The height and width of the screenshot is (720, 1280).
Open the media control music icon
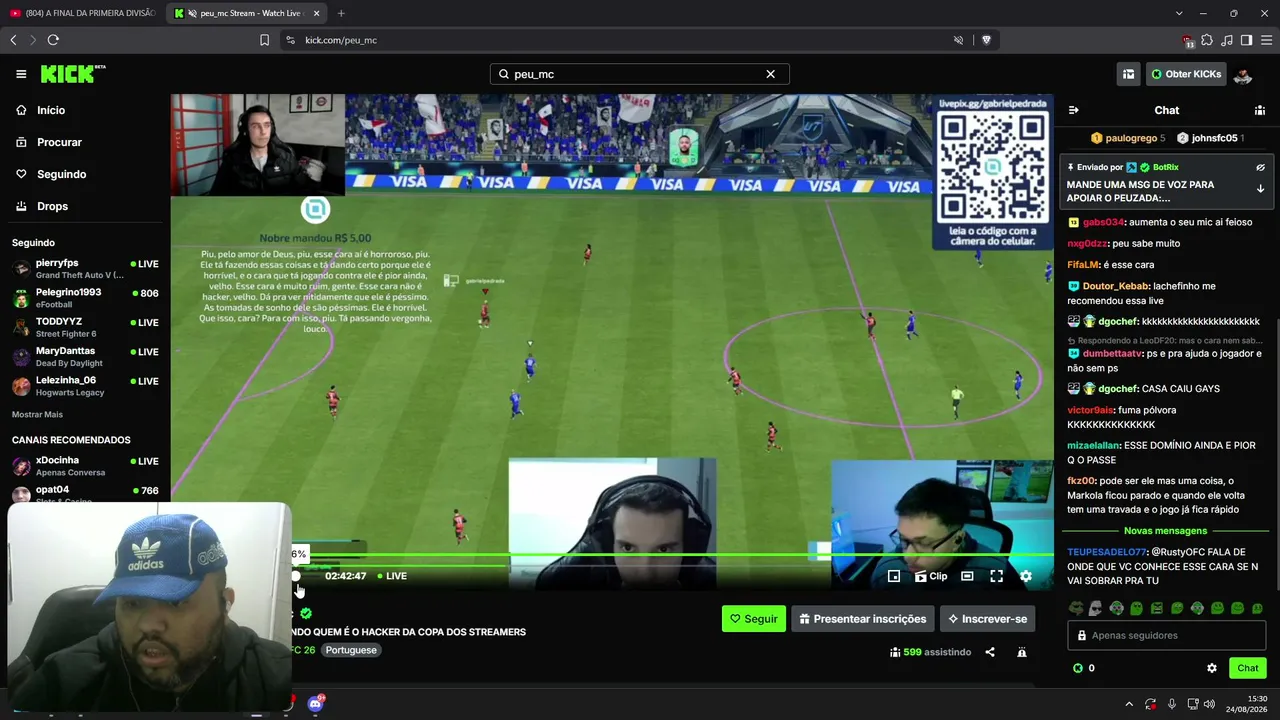pos(1227,40)
